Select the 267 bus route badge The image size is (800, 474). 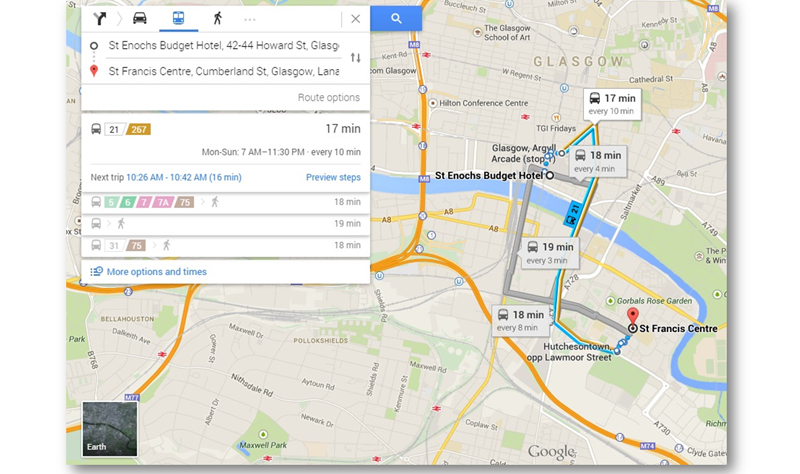point(139,130)
